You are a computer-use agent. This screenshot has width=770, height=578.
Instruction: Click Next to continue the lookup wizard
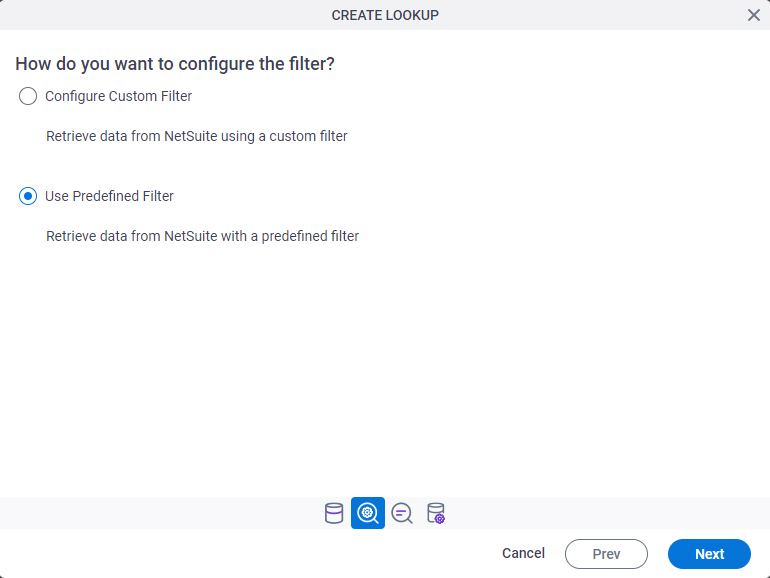point(709,554)
